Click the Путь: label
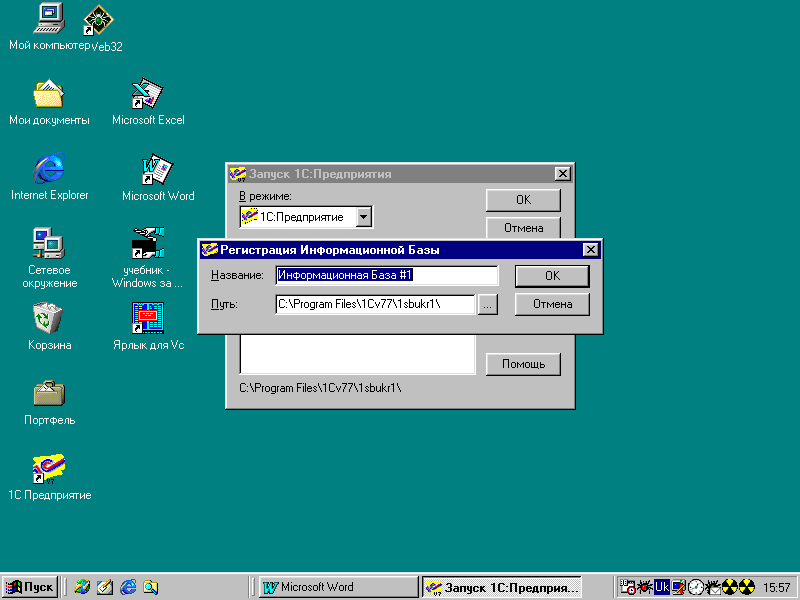The height and width of the screenshot is (600, 800). coord(224,304)
